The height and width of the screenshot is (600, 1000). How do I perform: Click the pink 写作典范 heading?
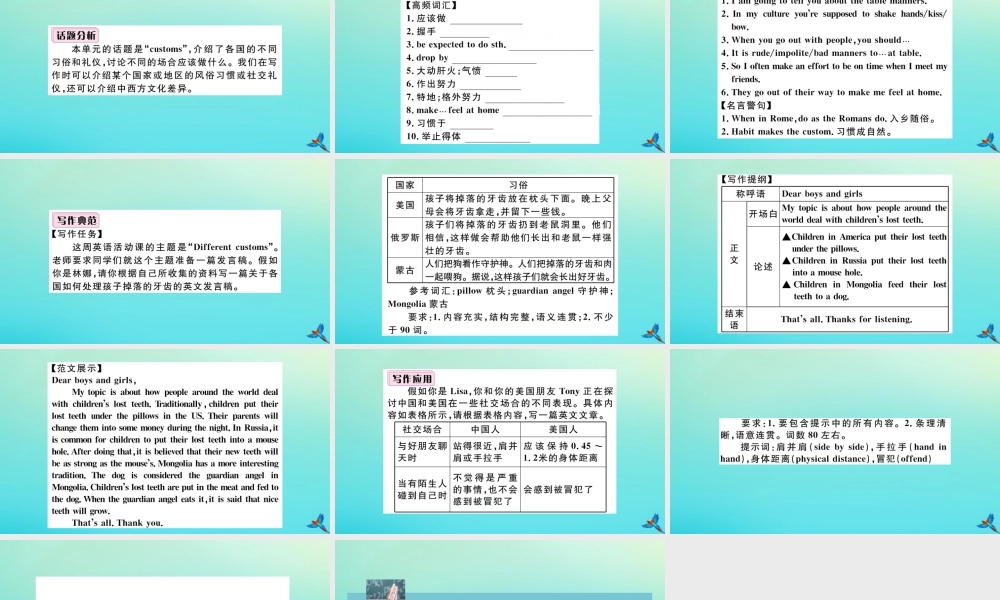pyautogui.click(x=76, y=220)
